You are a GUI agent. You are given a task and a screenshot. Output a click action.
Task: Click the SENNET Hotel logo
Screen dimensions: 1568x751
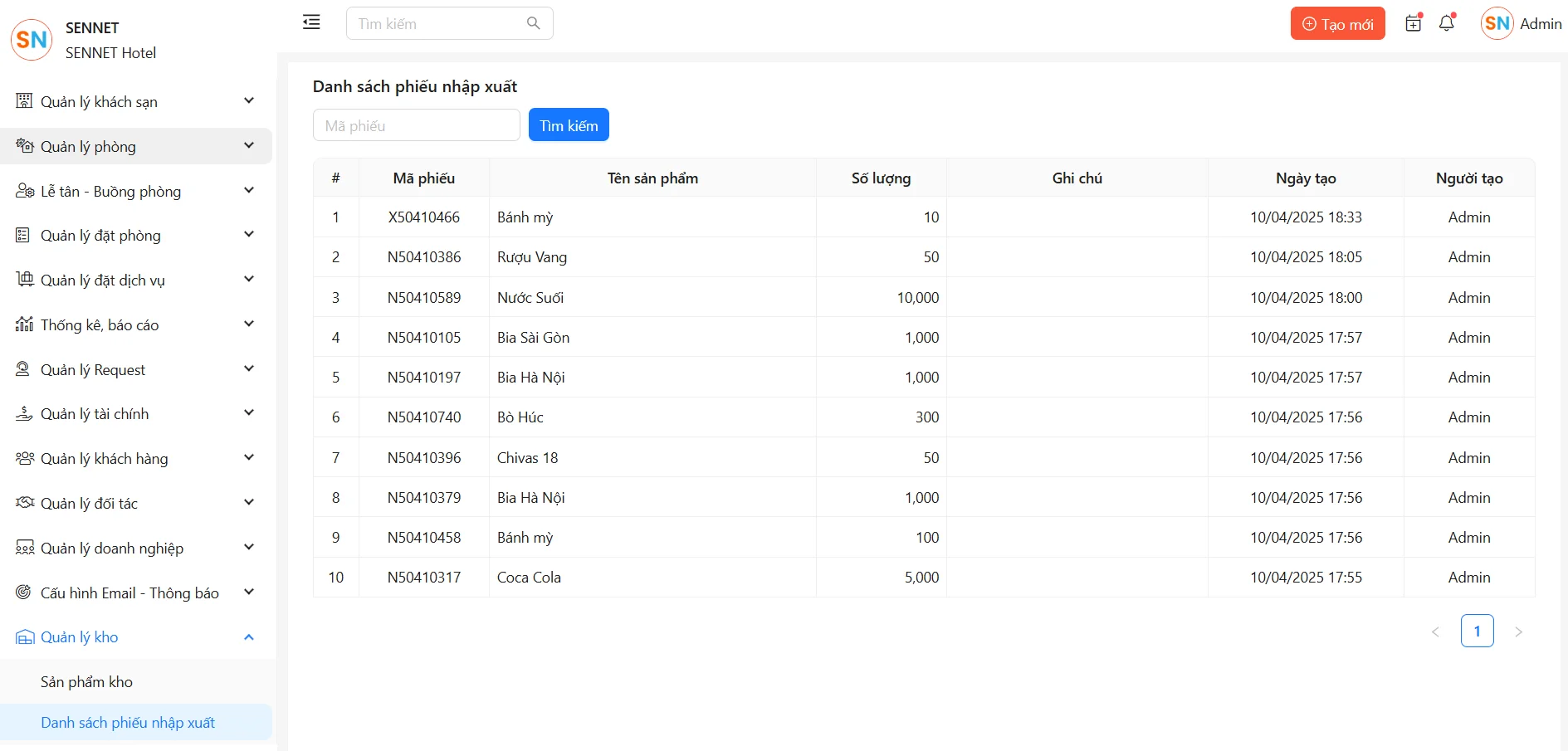pos(32,40)
